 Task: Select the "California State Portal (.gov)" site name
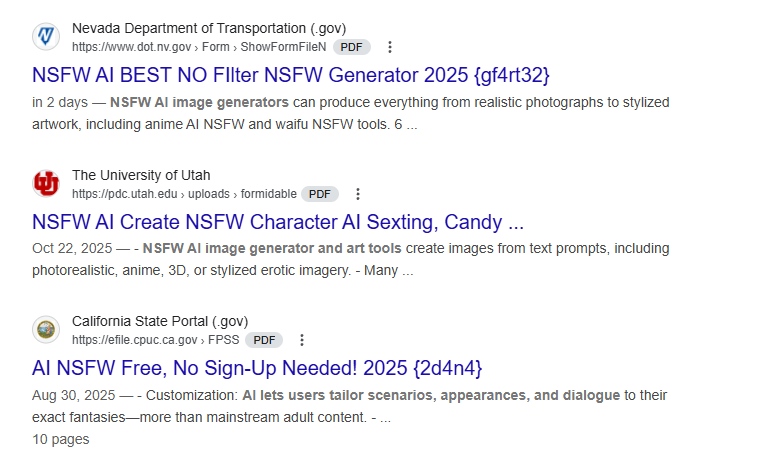160,321
